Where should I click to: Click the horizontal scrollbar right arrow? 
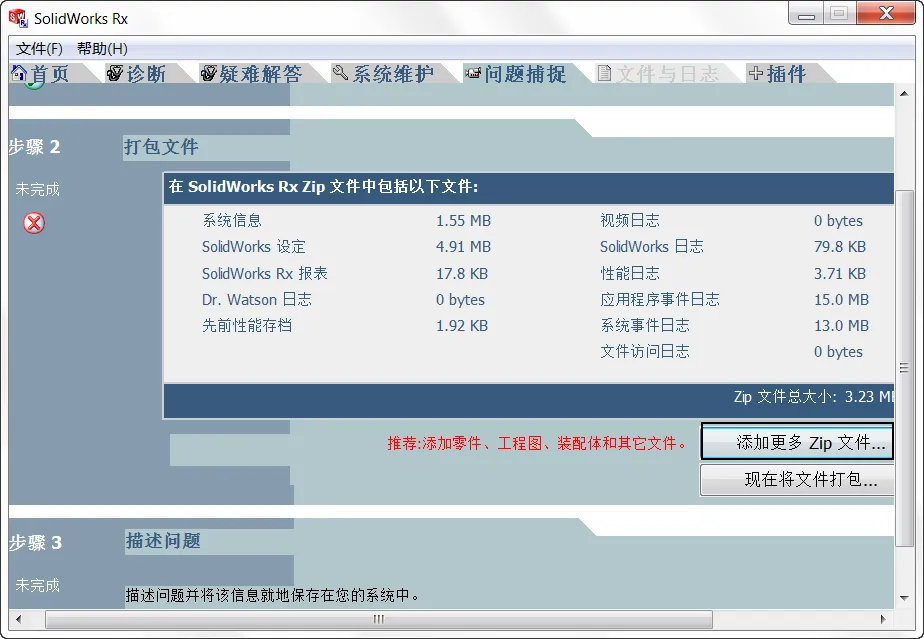[883, 619]
